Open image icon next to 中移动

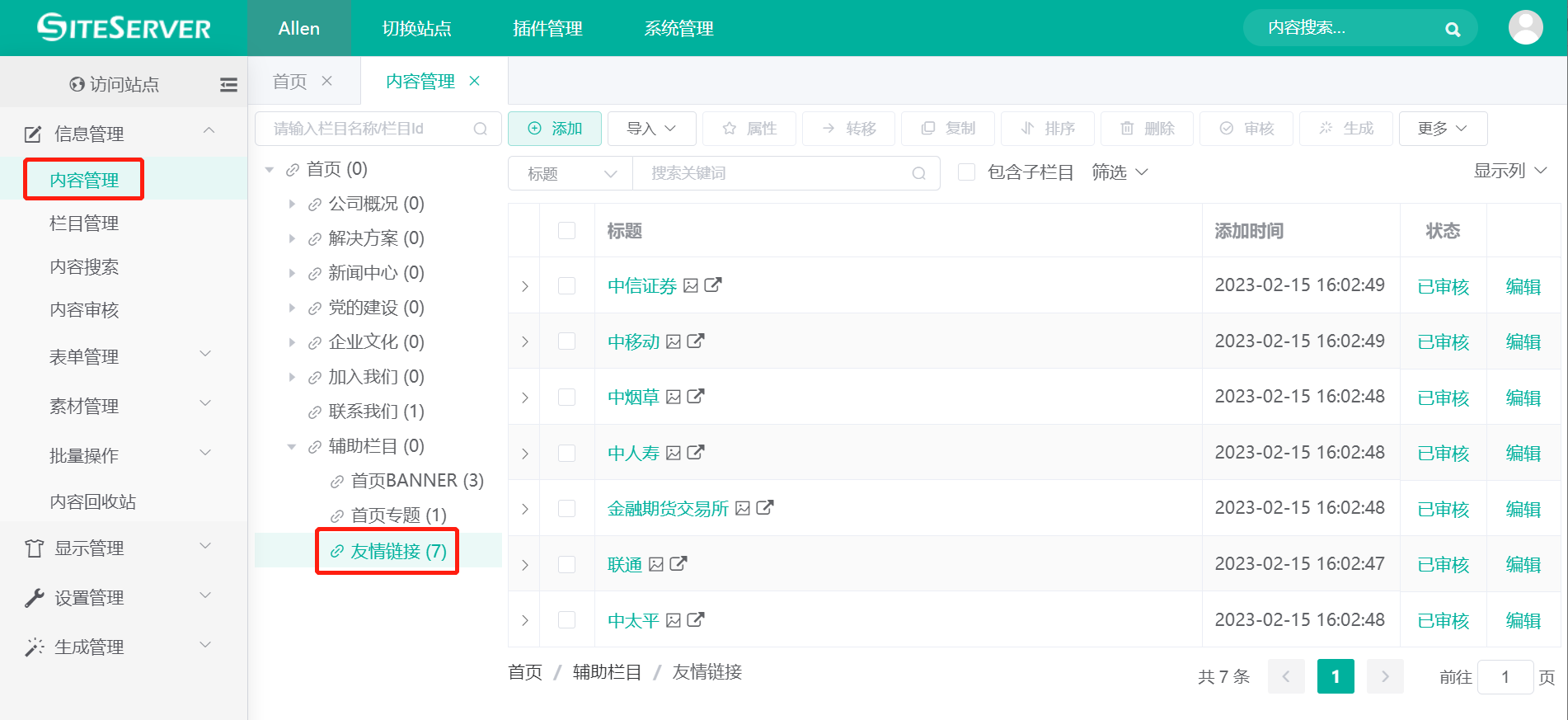(674, 341)
